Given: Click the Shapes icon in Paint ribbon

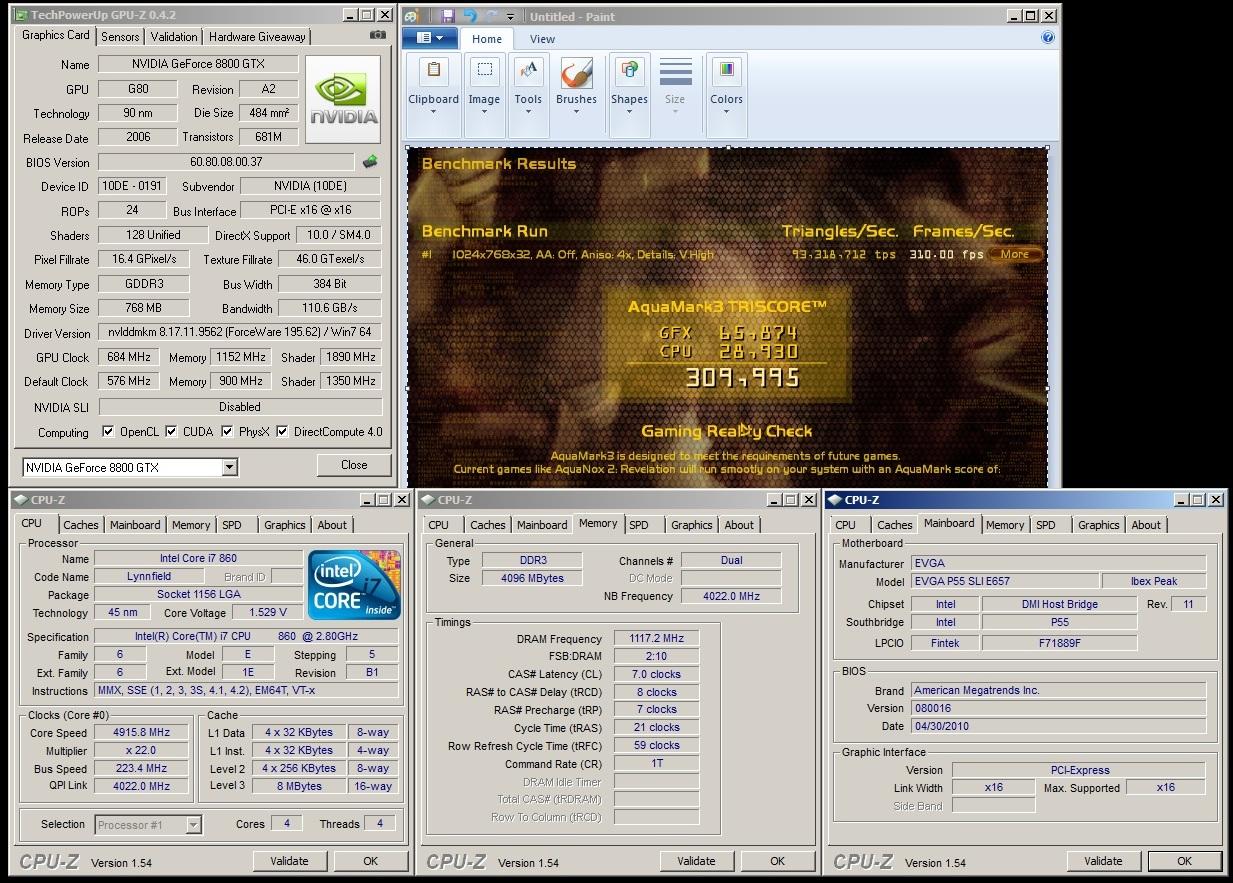Looking at the screenshot, I should pos(629,71).
